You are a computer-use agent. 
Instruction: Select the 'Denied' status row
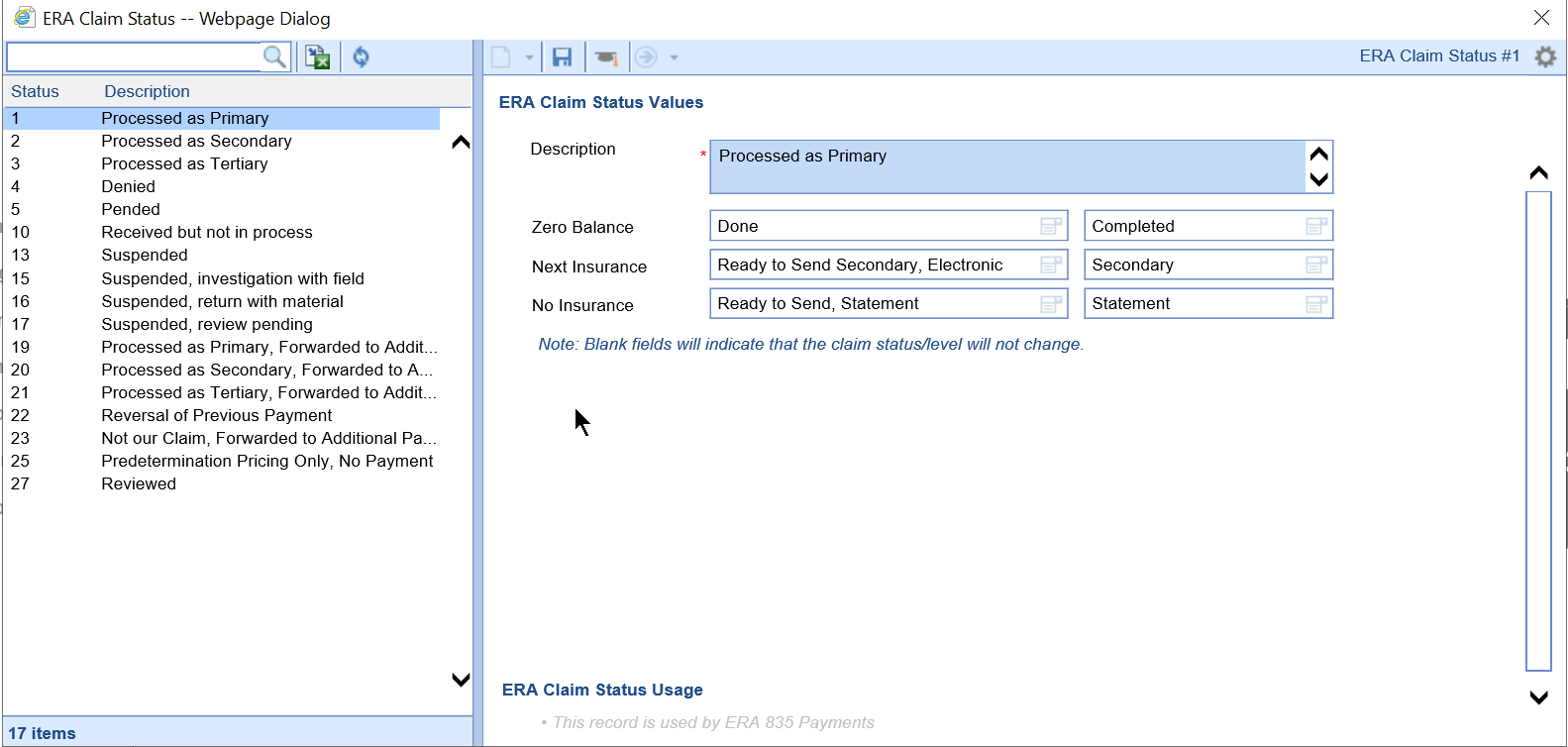pos(222,186)
